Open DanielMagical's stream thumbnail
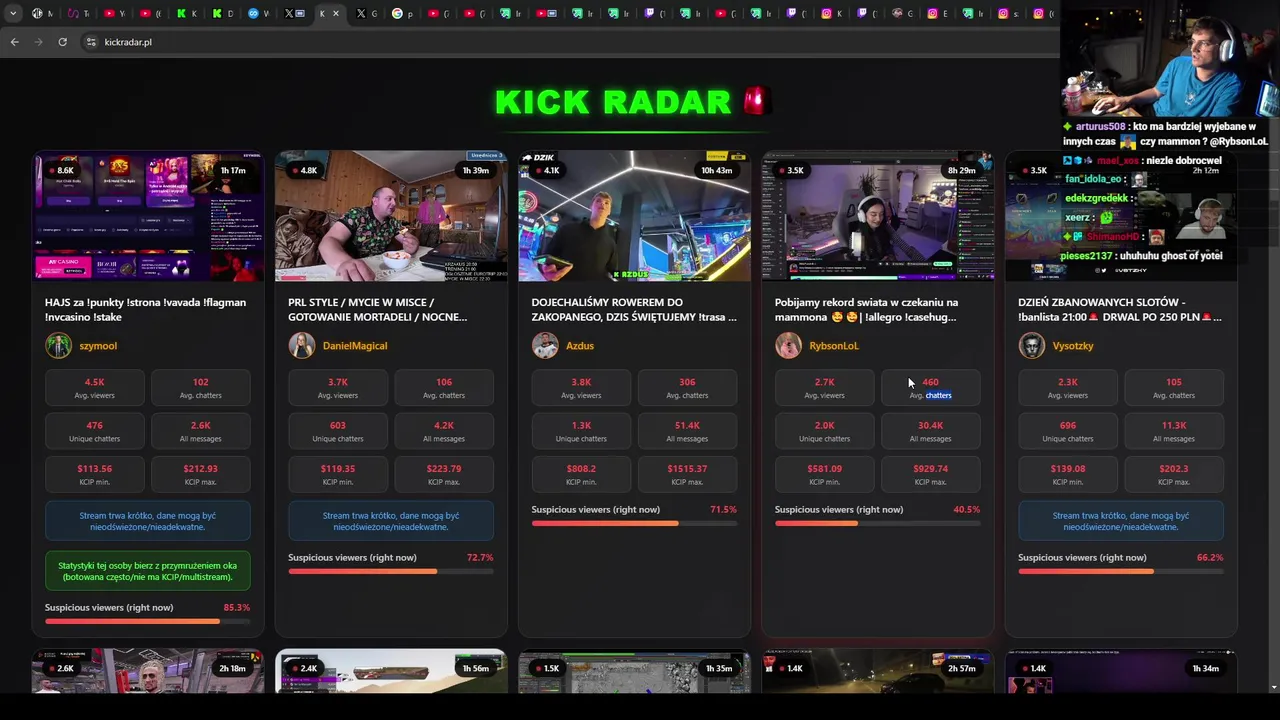Screen dimensions: 1280x720 coord(391,216)
